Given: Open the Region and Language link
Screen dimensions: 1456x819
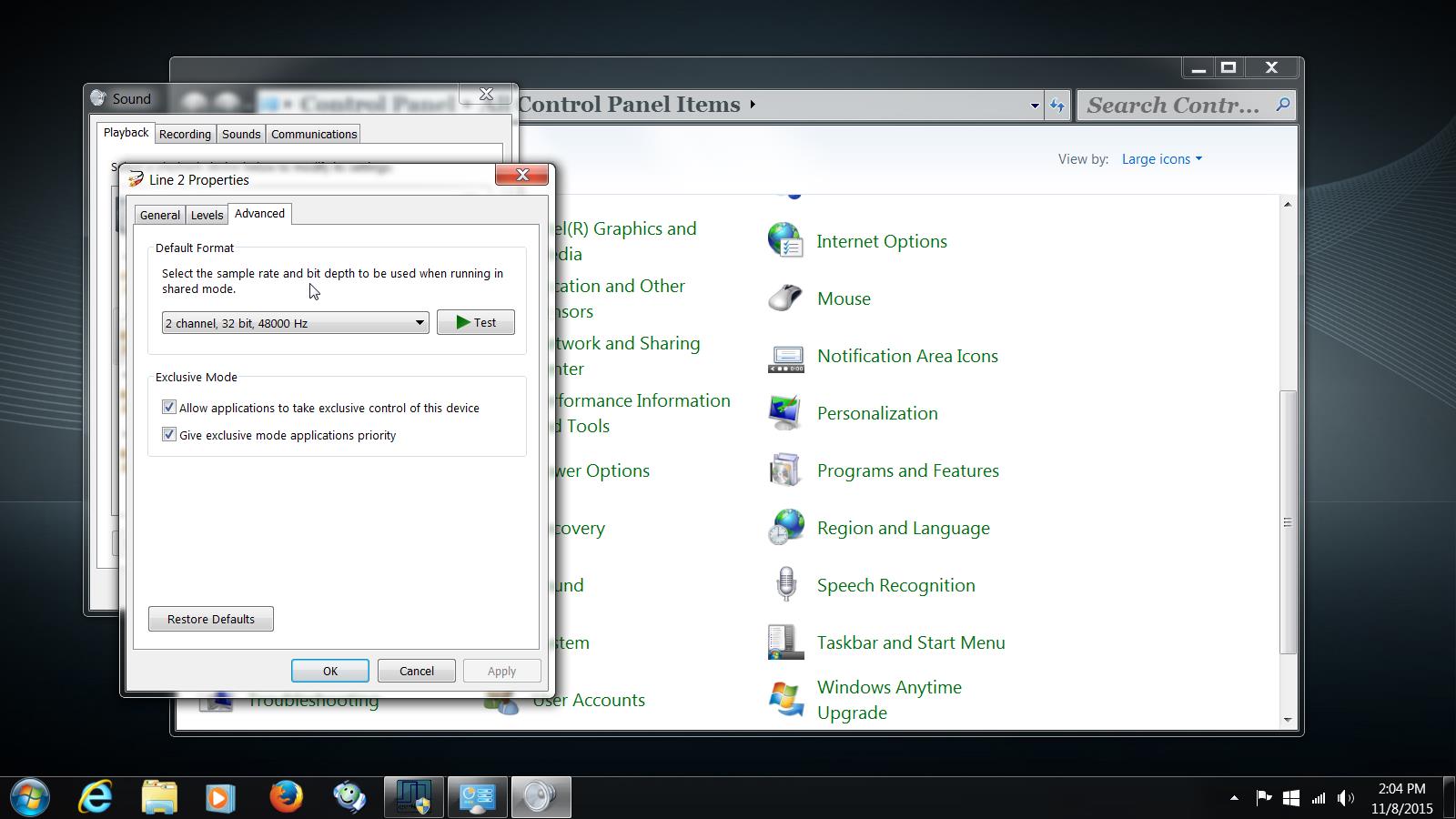Looking at the screenshot, I should (x=904, y=528).
